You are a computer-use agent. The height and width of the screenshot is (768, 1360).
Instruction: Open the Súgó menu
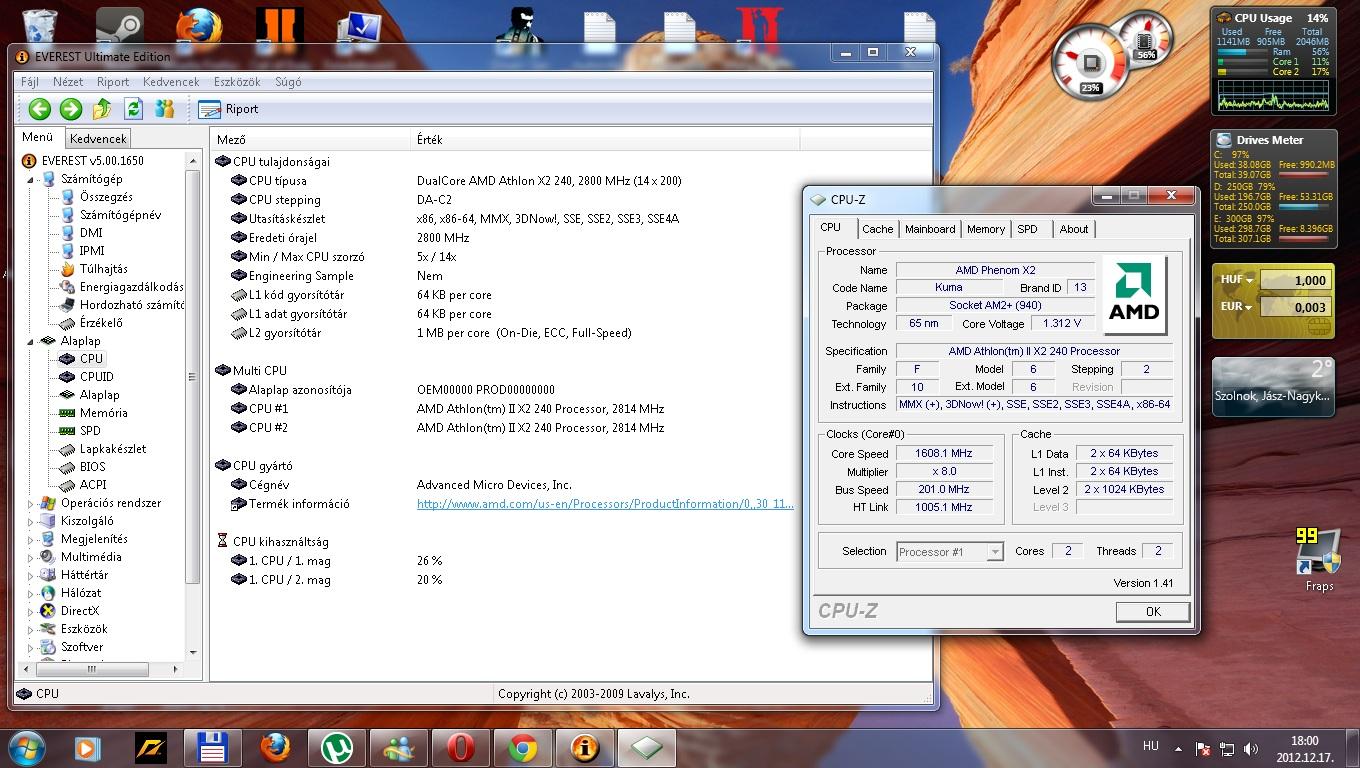point(288,82)
